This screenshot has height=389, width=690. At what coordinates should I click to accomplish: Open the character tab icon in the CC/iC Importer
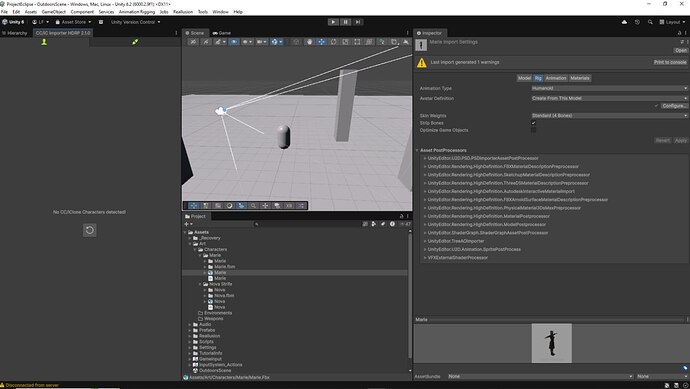[x=44, y=42]
